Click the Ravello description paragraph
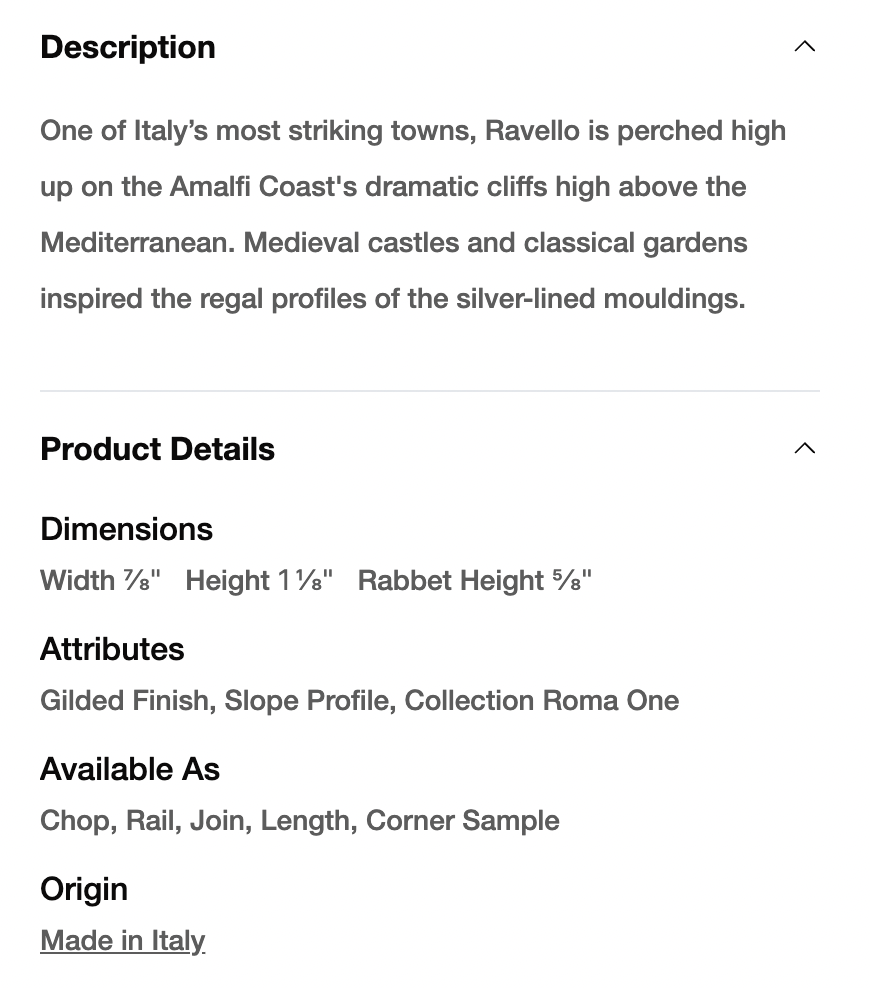Viewport: 870px width, 988px height. [x=412, y=214]
